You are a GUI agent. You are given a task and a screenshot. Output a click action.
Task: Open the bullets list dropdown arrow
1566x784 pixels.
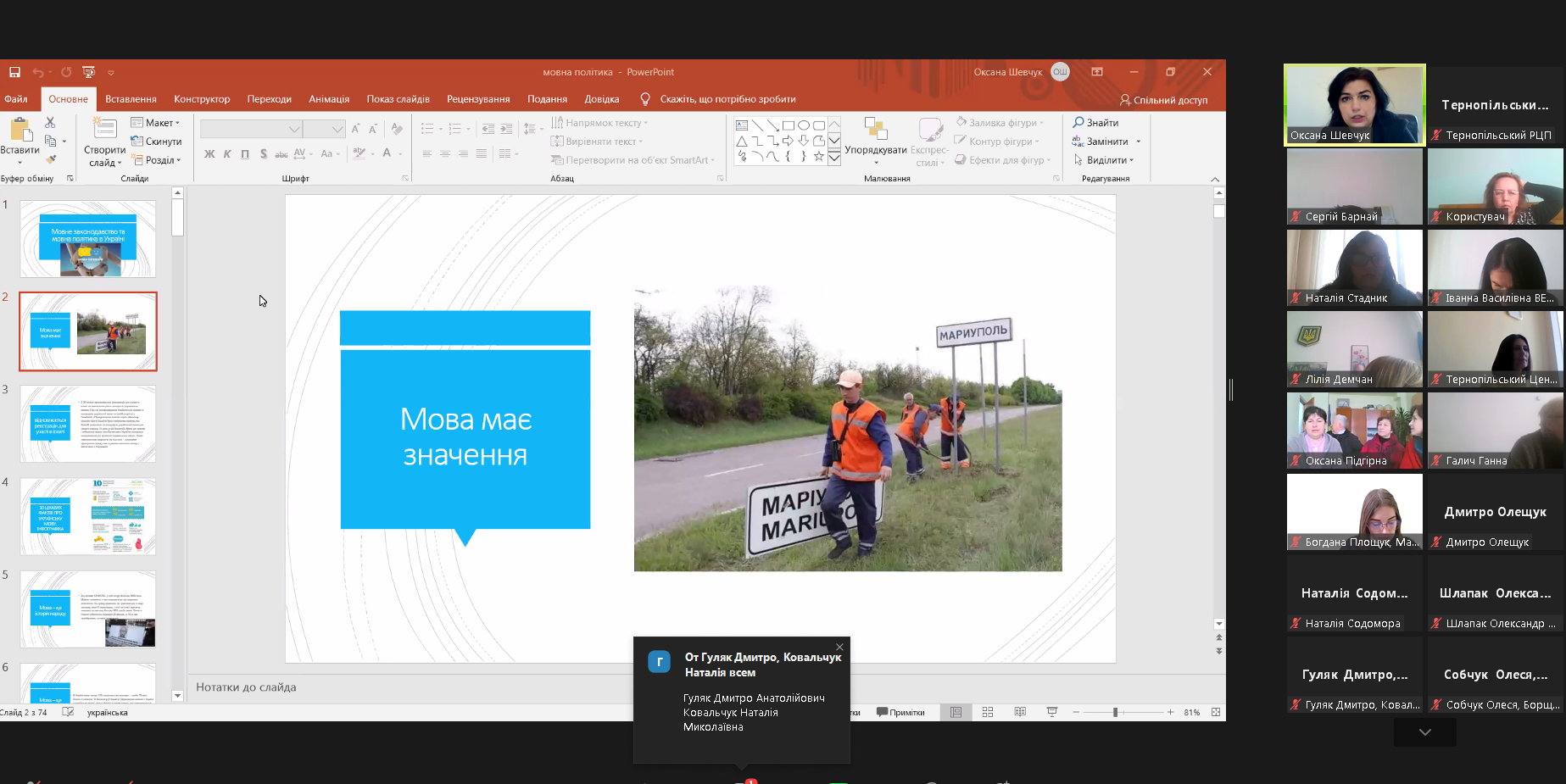[441, 129]
